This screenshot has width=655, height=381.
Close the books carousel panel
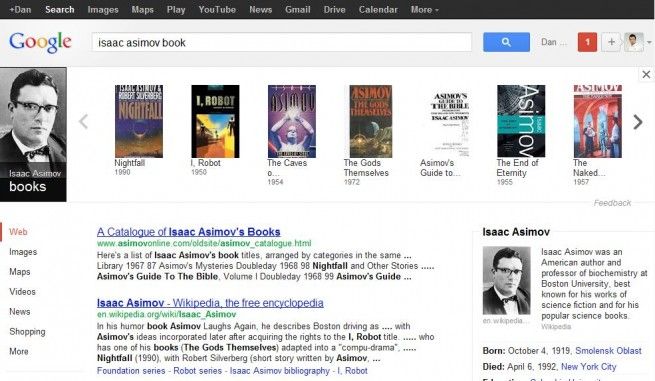(x=646, y=74)
